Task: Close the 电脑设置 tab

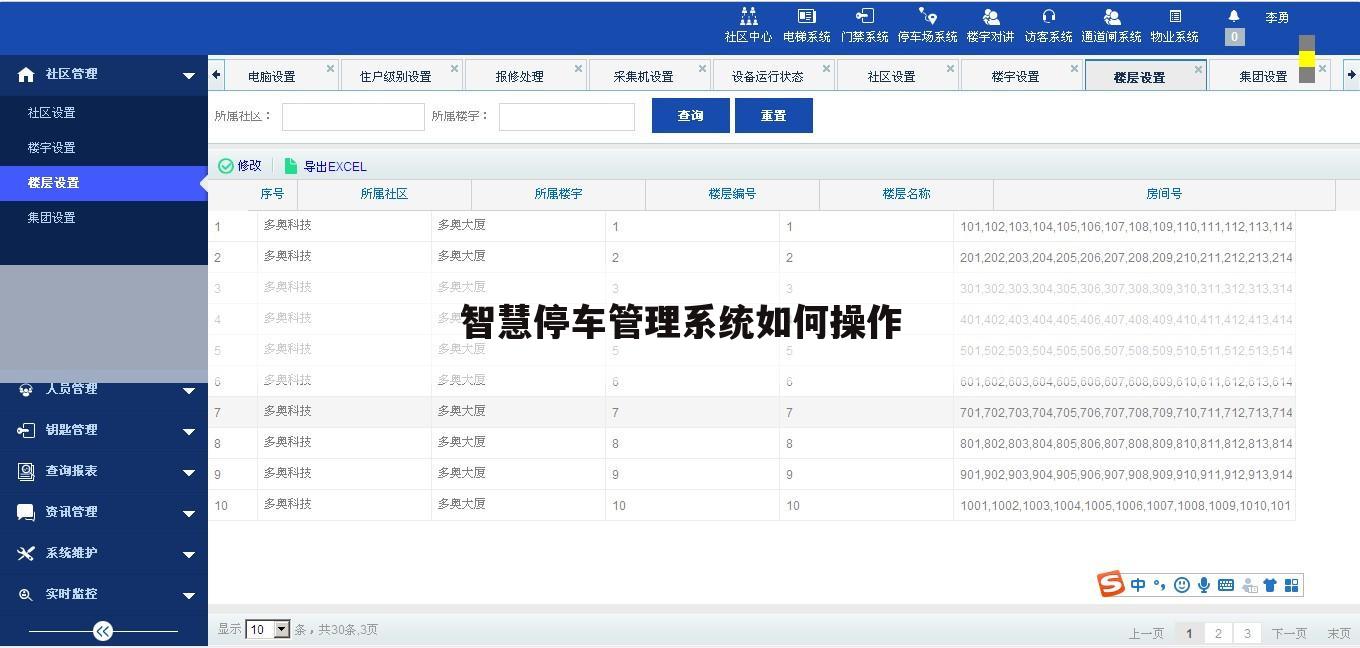Action: (330, 69)
